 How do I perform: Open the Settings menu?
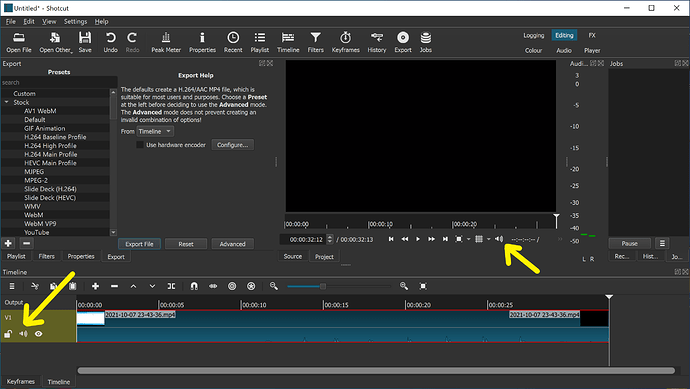[75, 22]
